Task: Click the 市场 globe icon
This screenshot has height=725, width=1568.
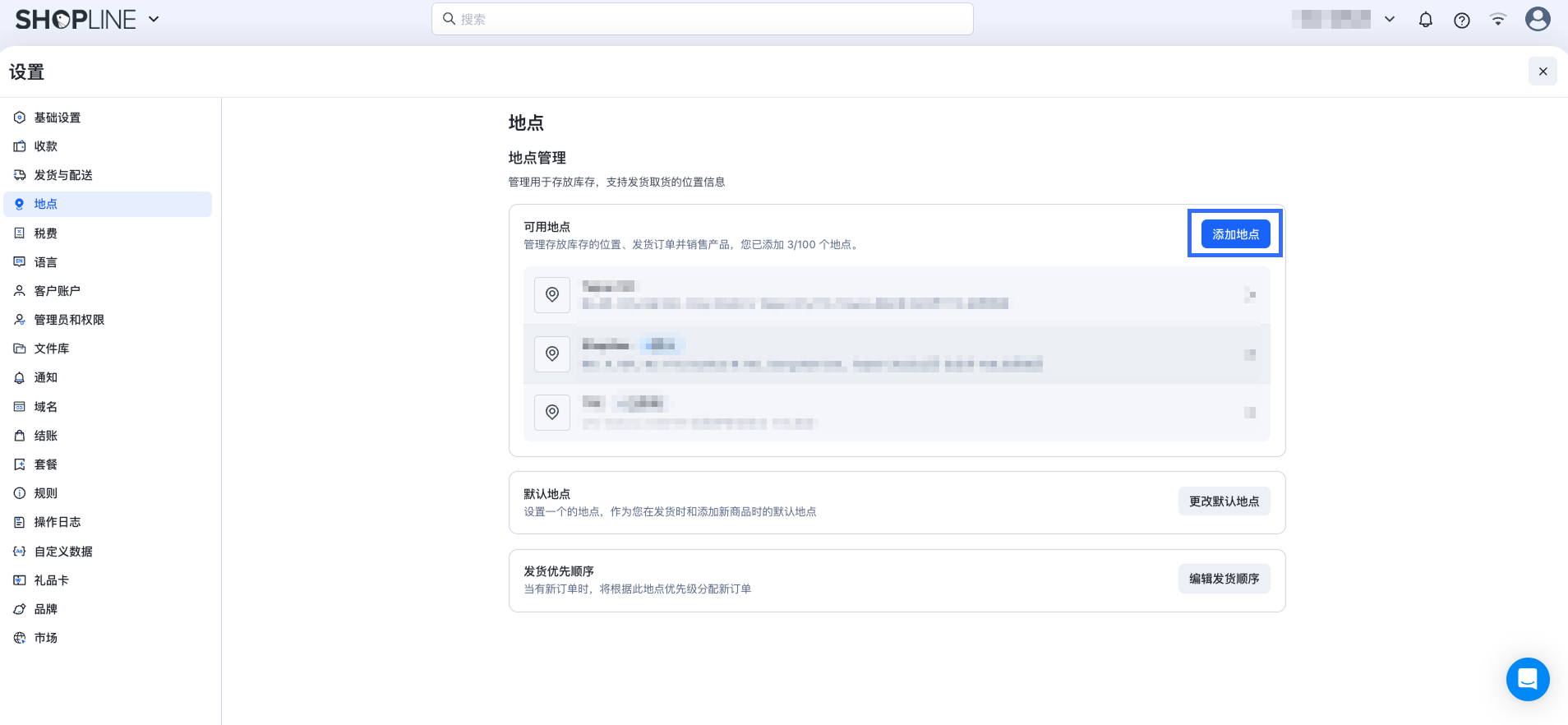Action: point(20,638)
